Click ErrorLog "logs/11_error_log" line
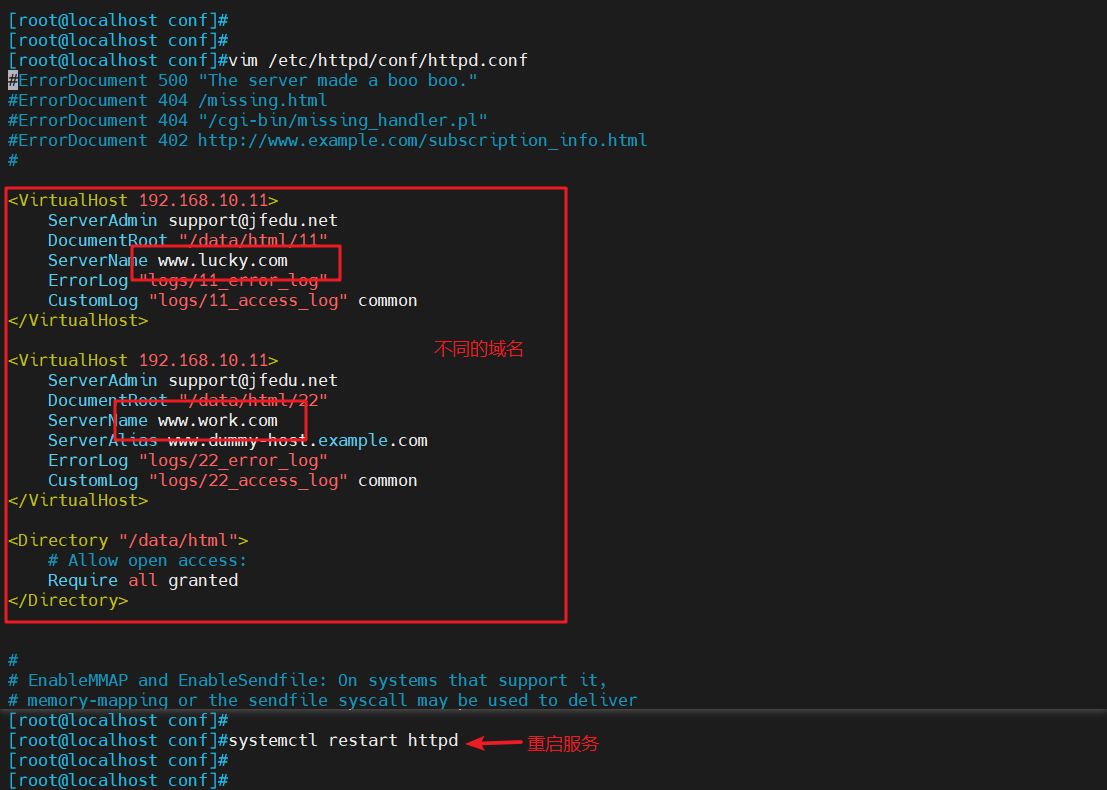Viewport: 1107px width, 790px height. click(188, 280)
